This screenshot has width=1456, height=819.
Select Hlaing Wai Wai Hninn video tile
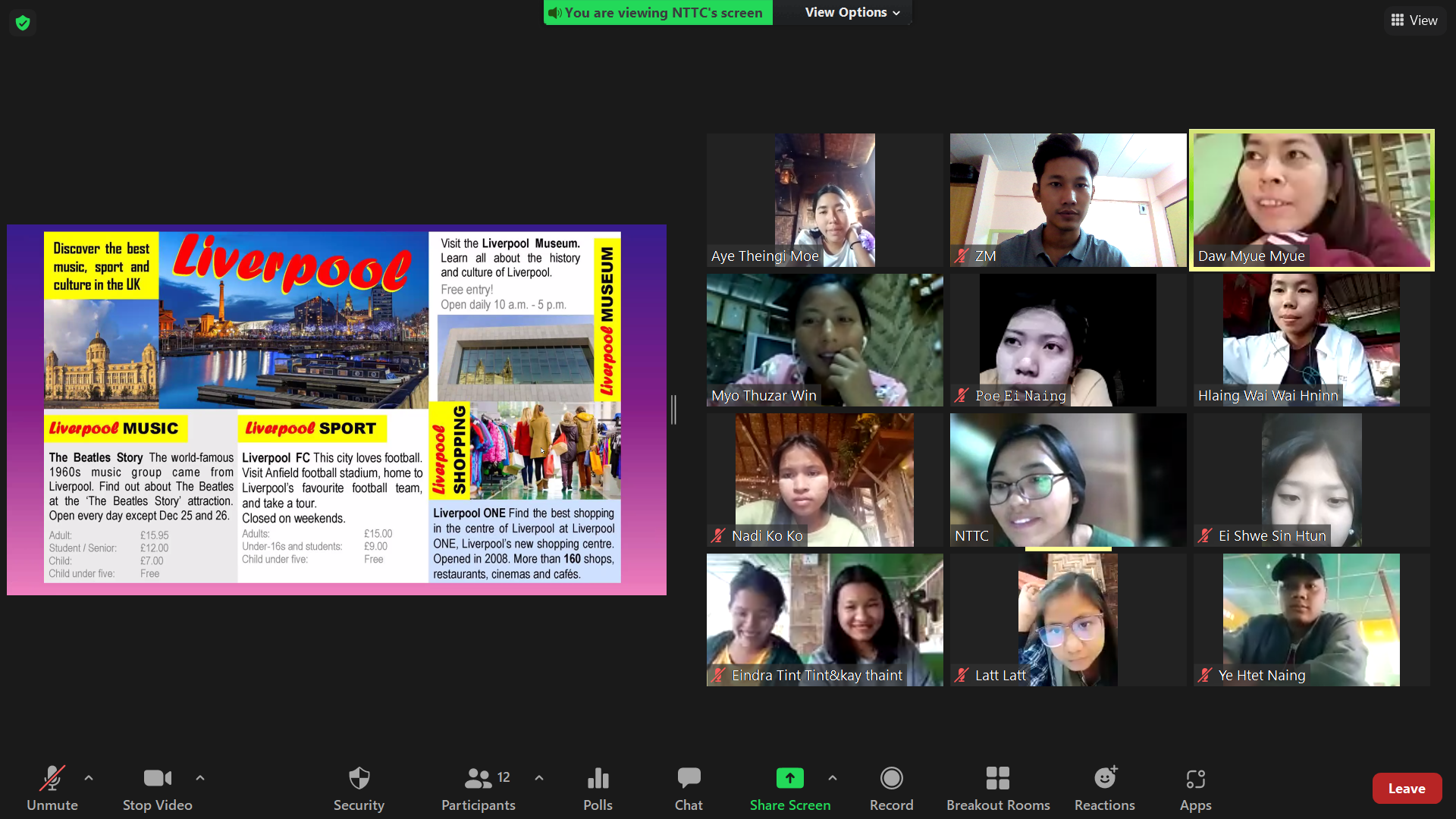coord(1311,340)
